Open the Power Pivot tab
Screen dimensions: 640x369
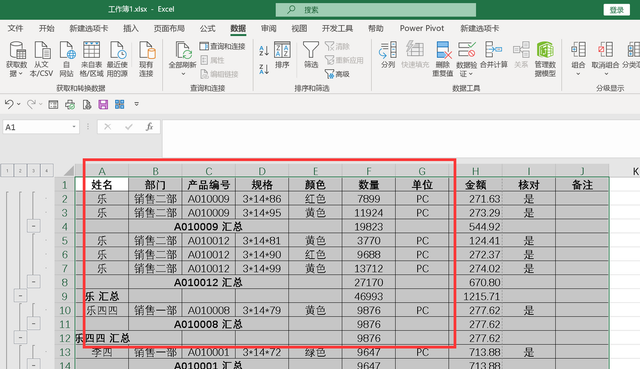pyautogui.click(x=422, y=28)
